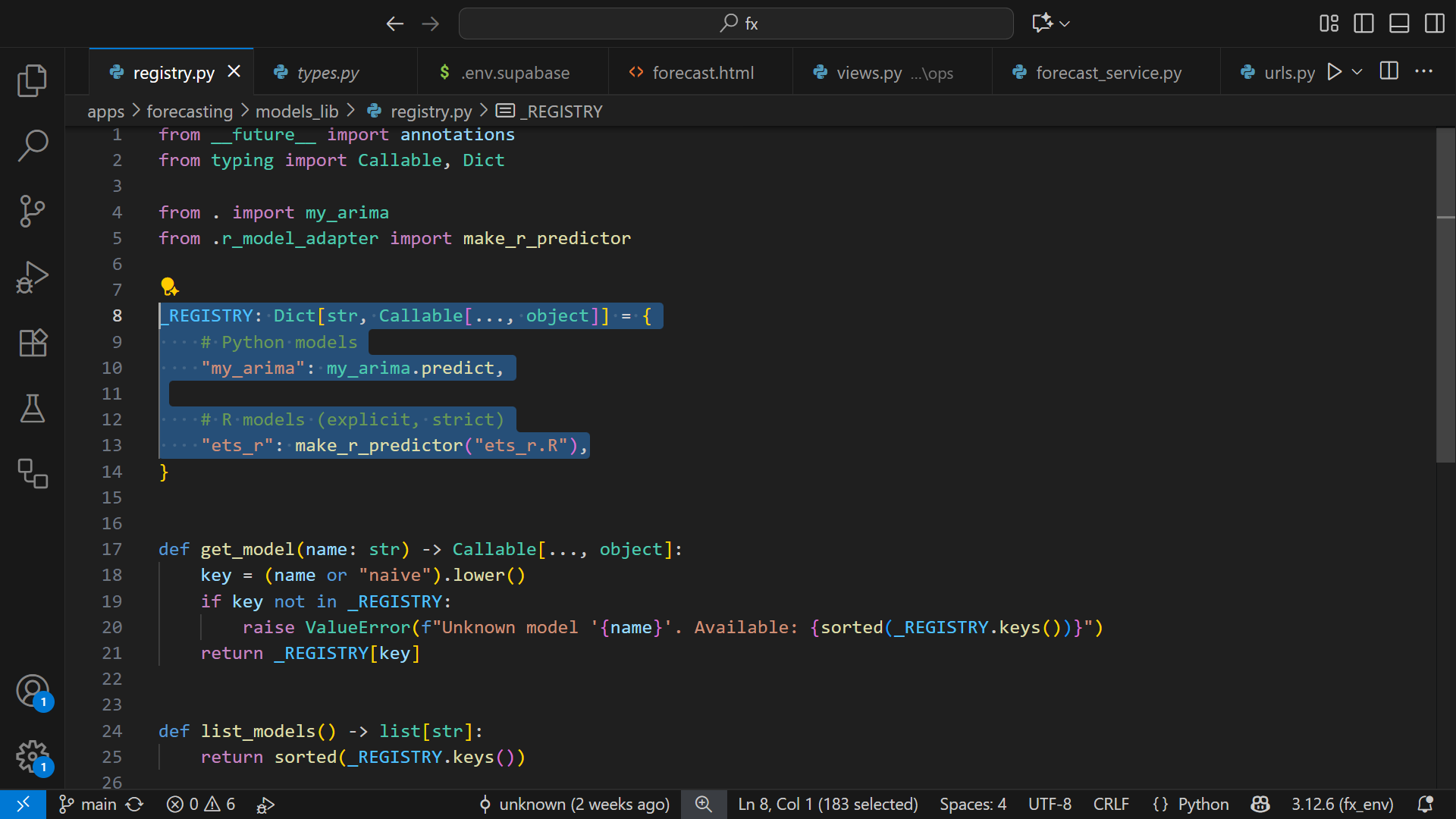Open the models_lib breadcrumb dropdown
This screenshot has width=1456, height=819.
(297, 111)
